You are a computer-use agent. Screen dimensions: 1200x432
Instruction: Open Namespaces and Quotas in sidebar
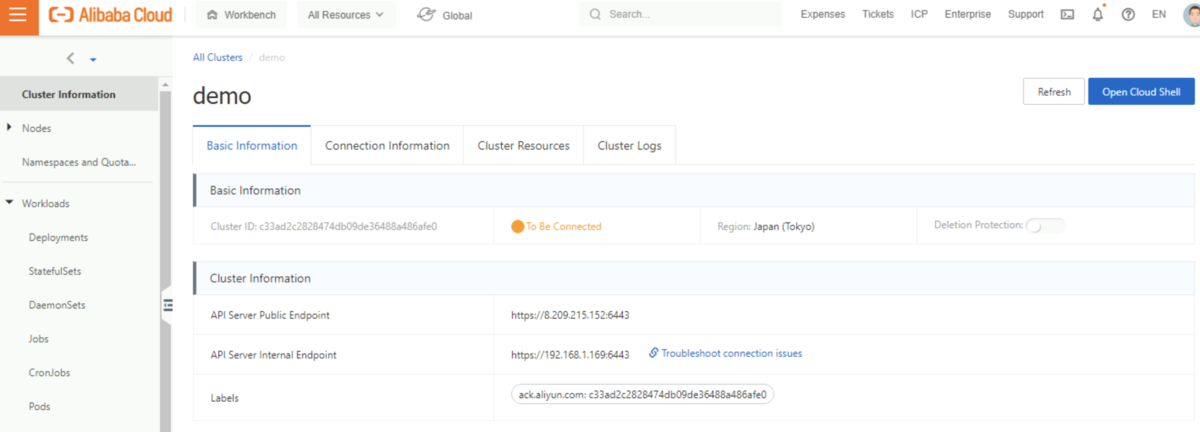[x=79, y=162]
